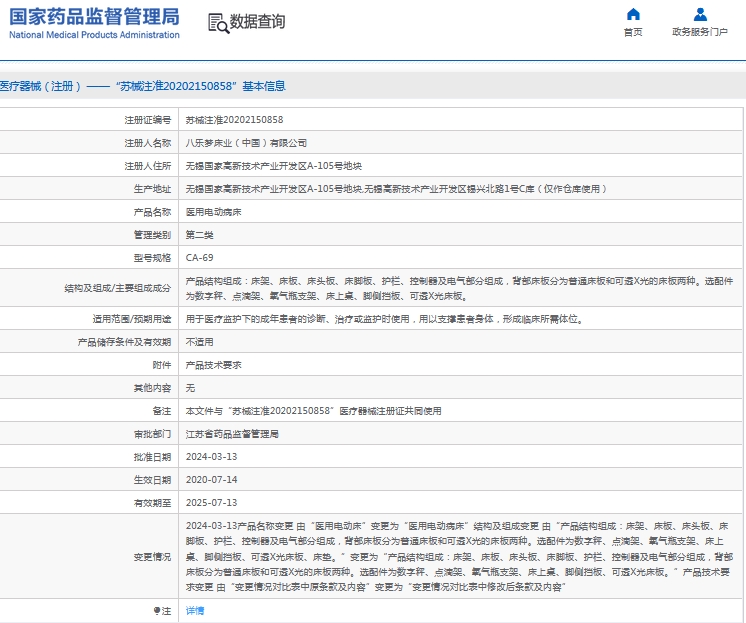Screen dimensions: 746x623
Task: Select model specification CA-69
Action: pyautogui.click(x=199, y=257)
